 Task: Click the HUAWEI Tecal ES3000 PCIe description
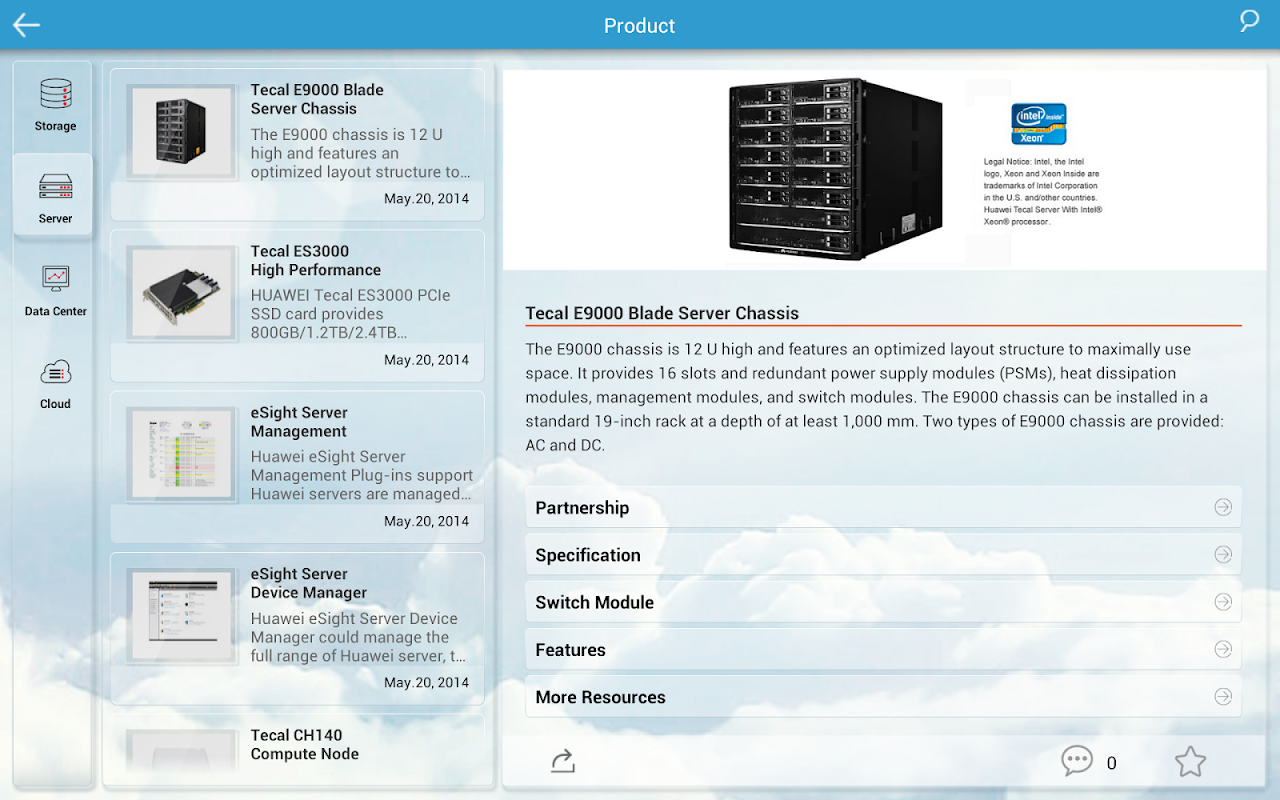point(351,314)
